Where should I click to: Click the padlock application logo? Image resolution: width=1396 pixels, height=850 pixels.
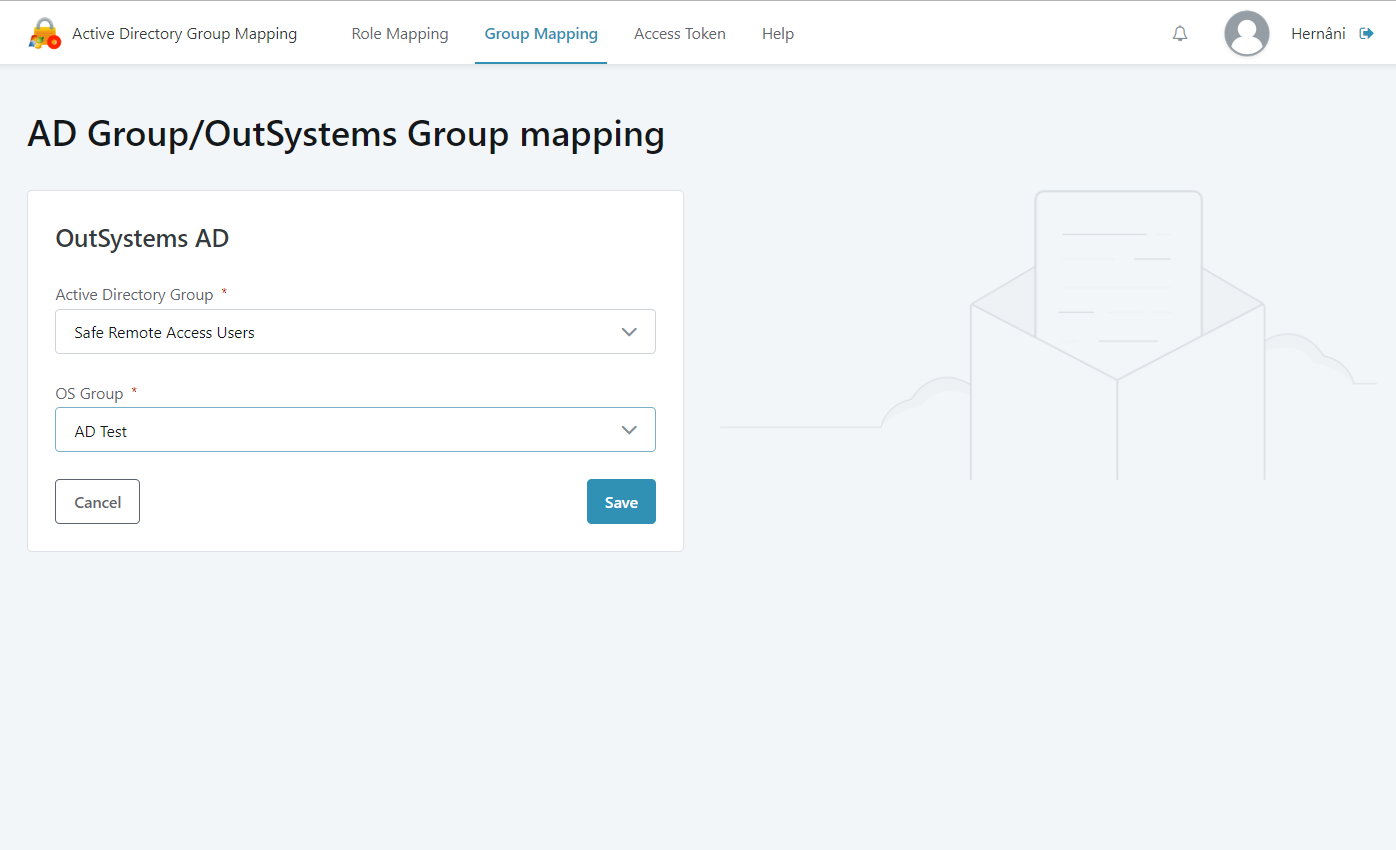pyautogui.click(x=44, y=32)
